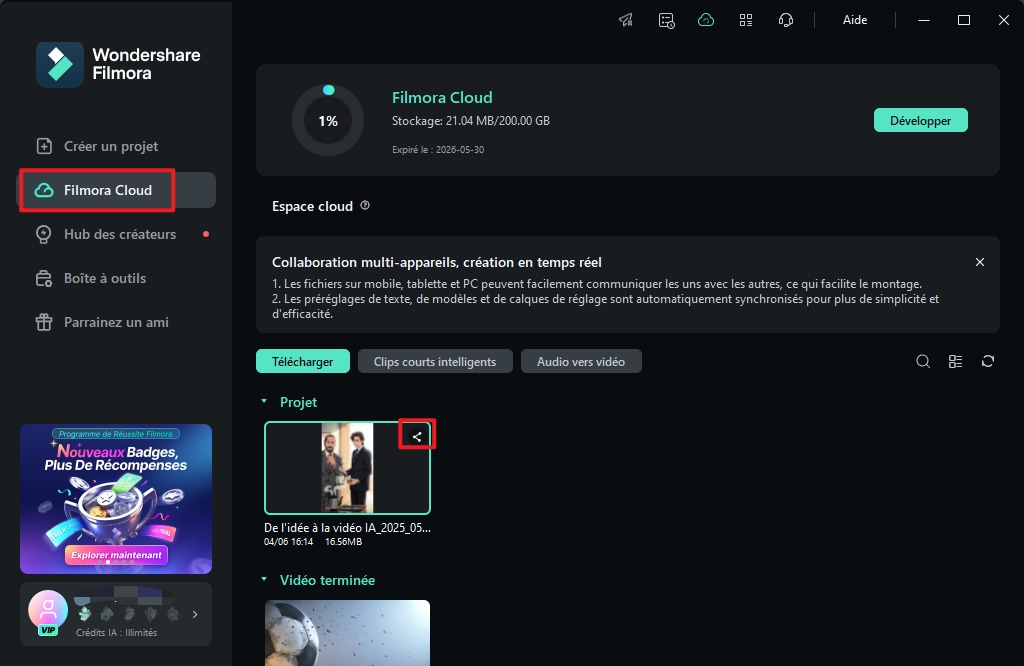Open the soccer ball video thumbnail

point(347,633)
